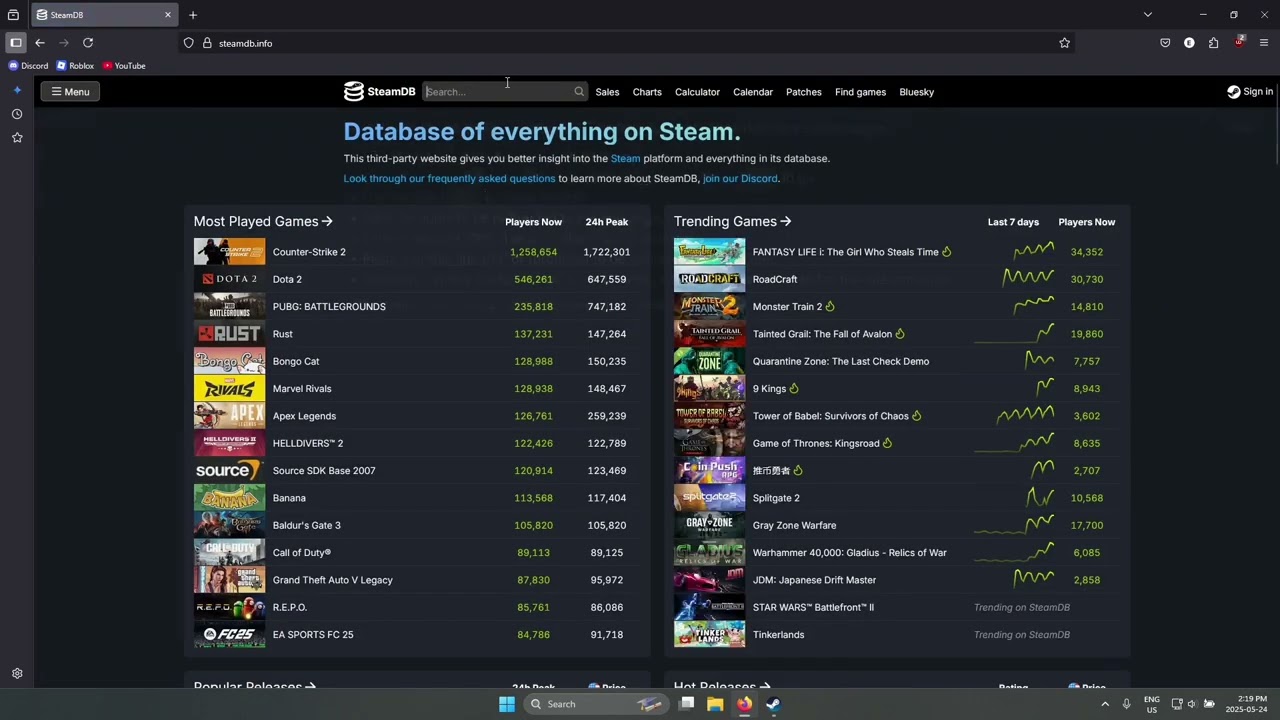Open the Sales page

point(607,92)
